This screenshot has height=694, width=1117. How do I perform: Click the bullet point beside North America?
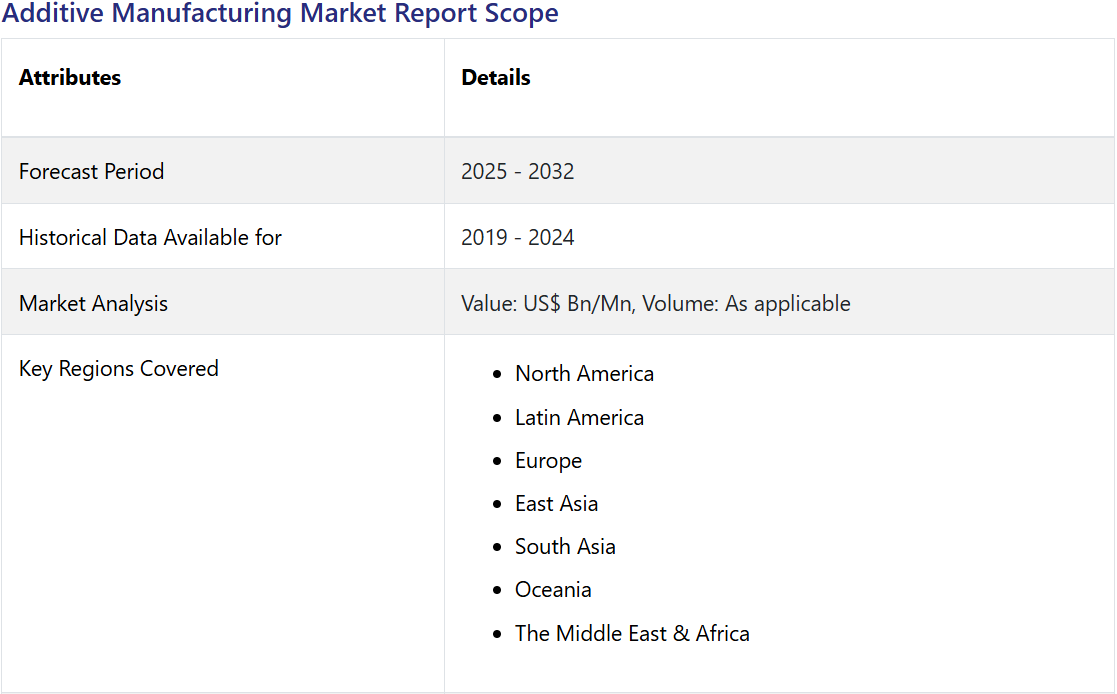[497, 375]
